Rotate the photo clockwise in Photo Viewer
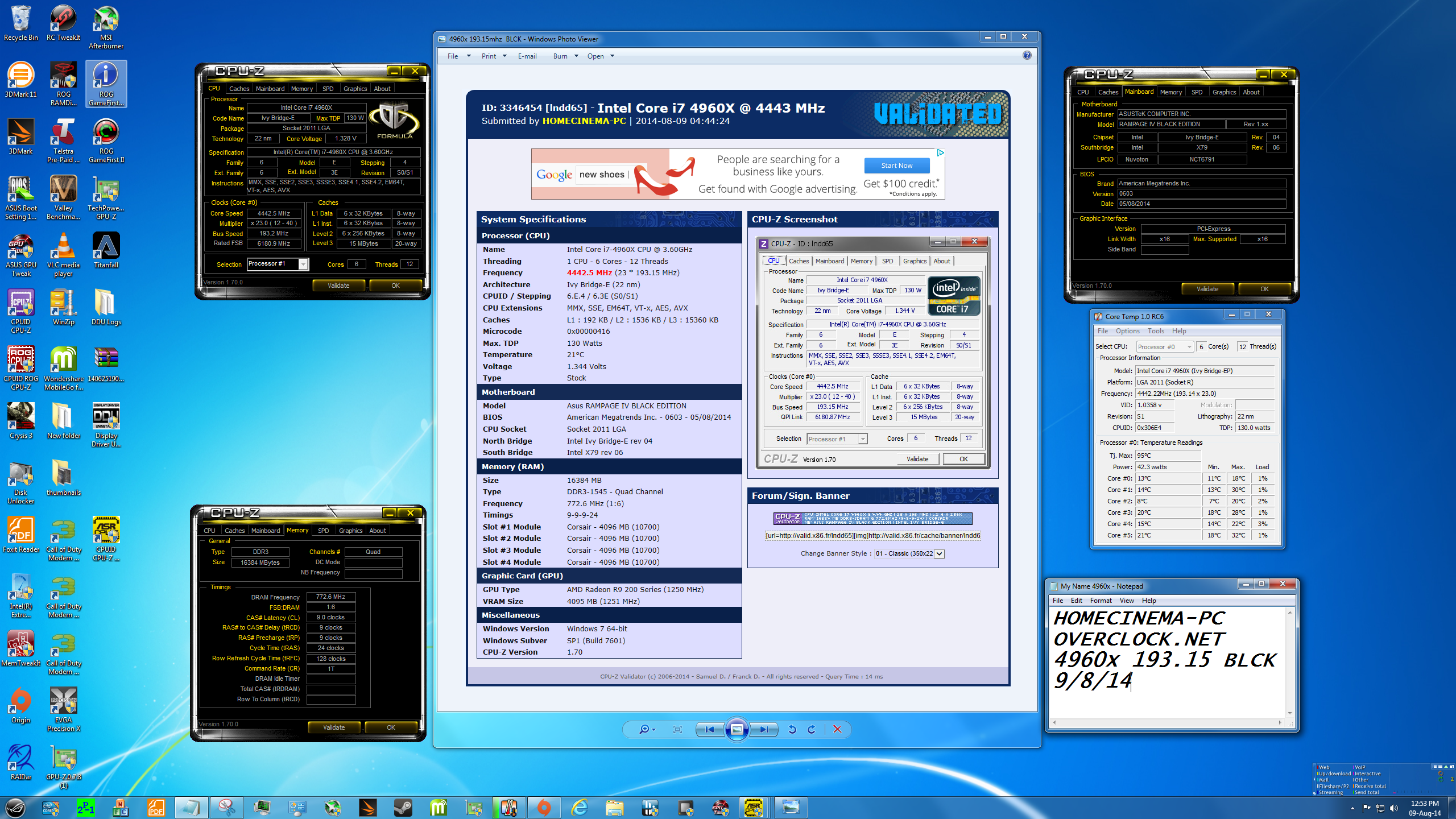 click(812, 729)
